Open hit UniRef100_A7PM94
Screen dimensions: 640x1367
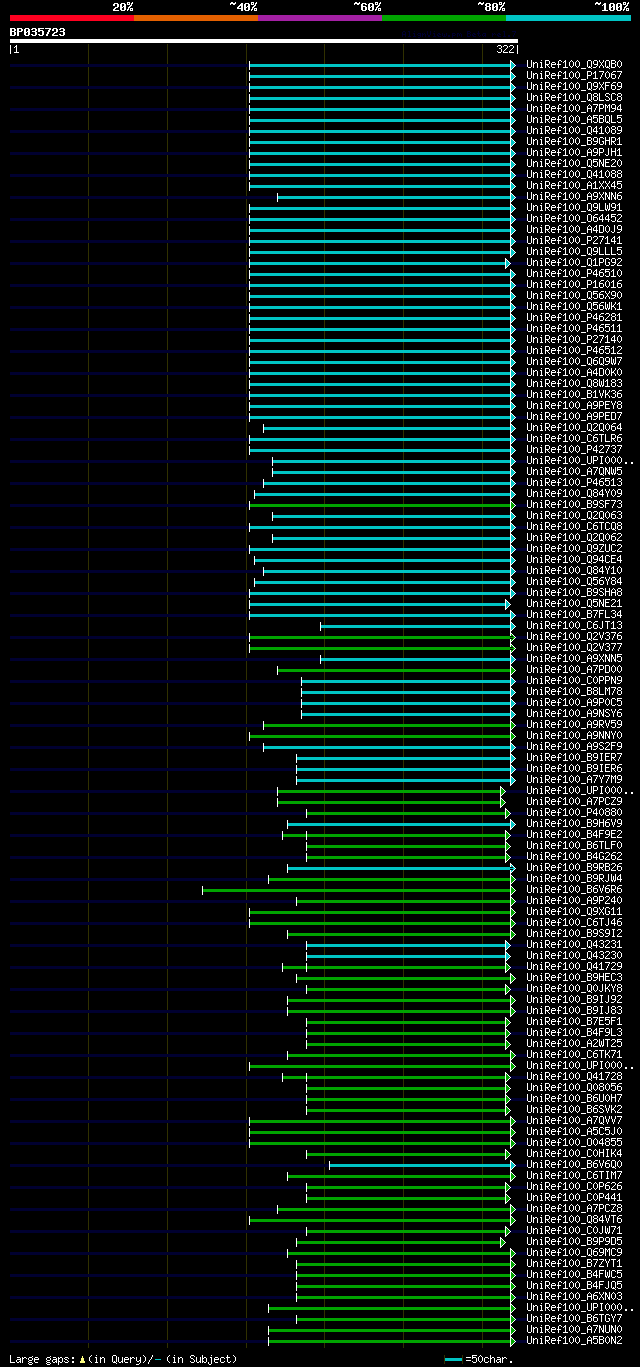click(574, 108)
